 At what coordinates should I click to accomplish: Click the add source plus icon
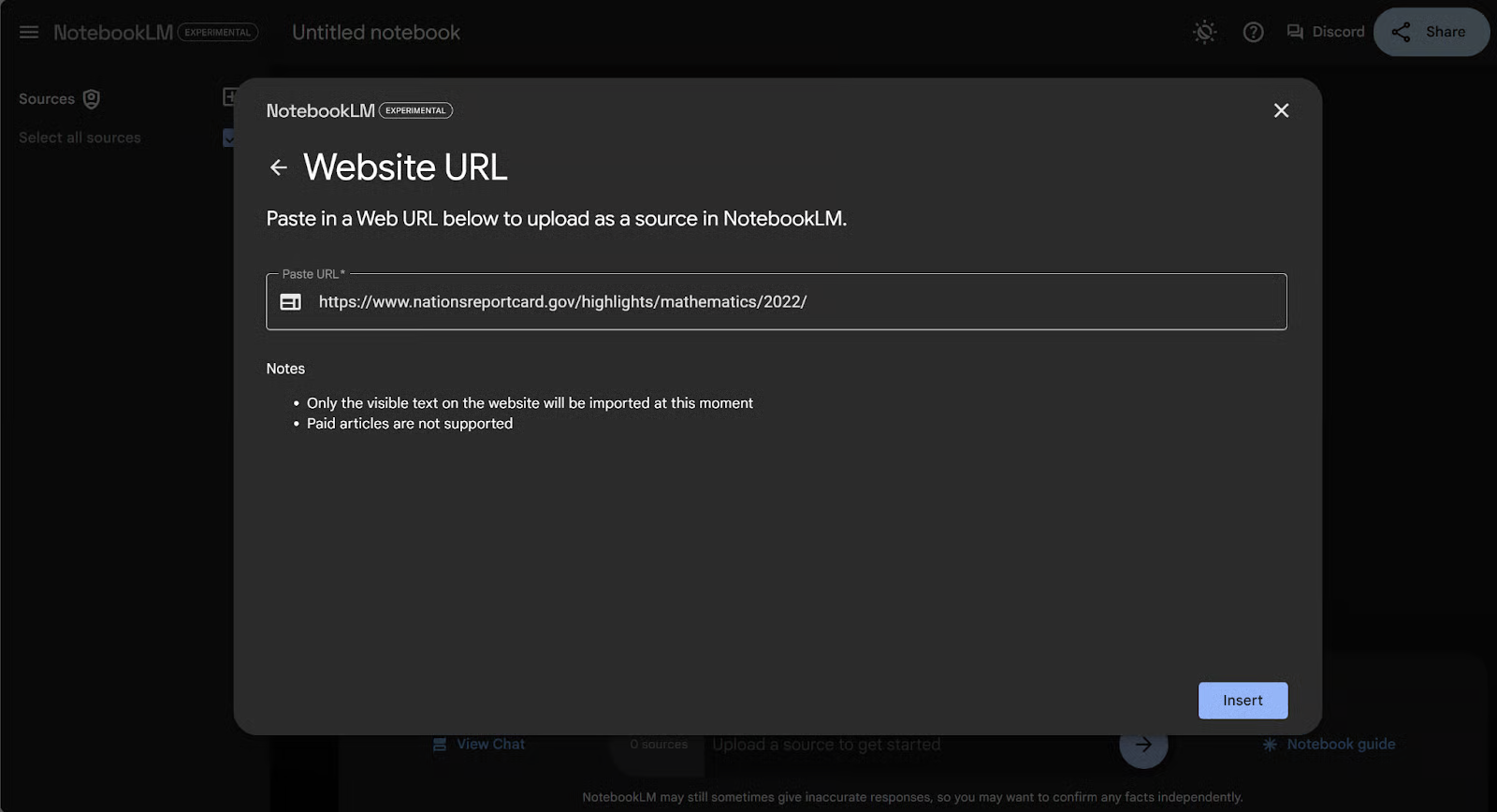[x=228, y=97]
